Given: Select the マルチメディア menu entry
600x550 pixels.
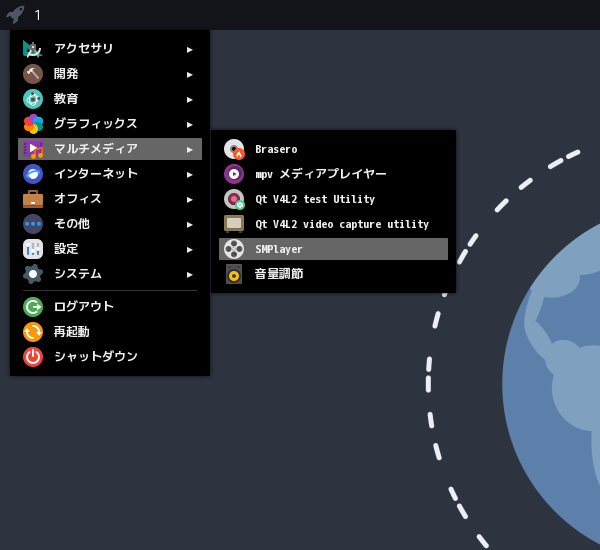Looking at the screenshot, I should [110, 149].
